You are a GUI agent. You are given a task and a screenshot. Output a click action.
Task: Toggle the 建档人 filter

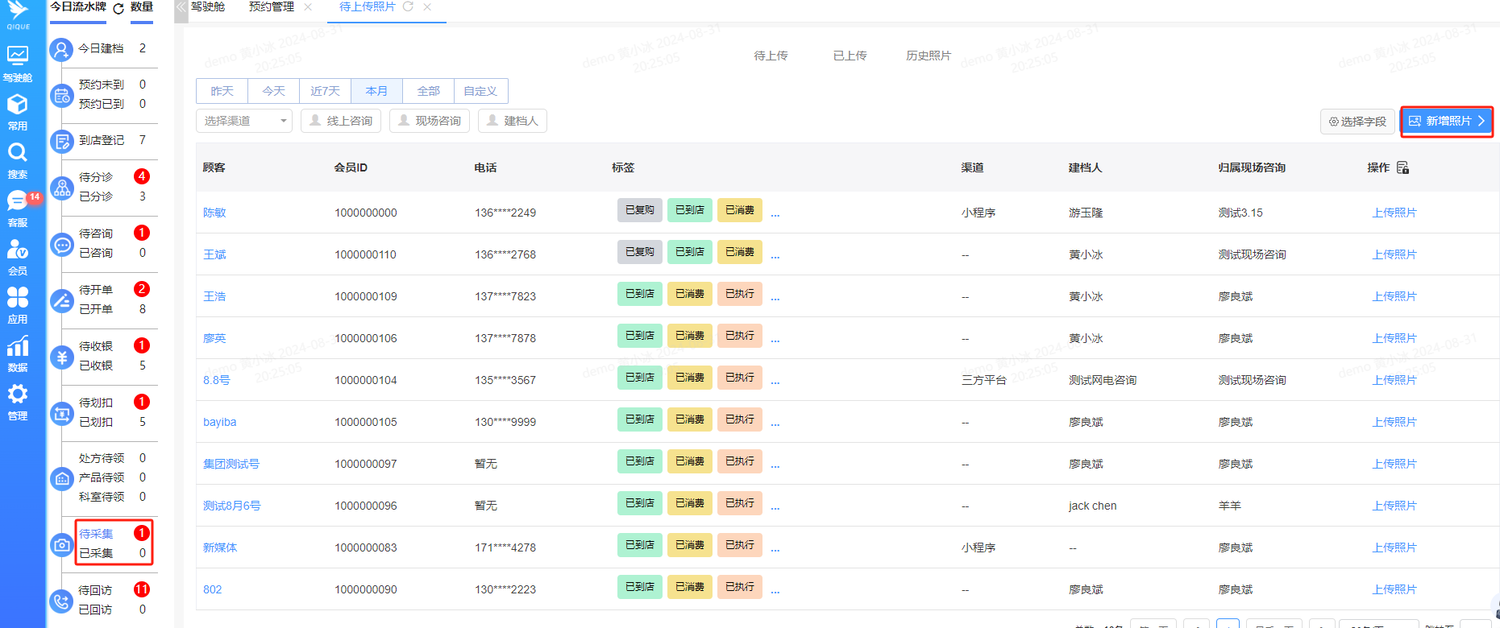pyautogui.click(x=512, y=121)
